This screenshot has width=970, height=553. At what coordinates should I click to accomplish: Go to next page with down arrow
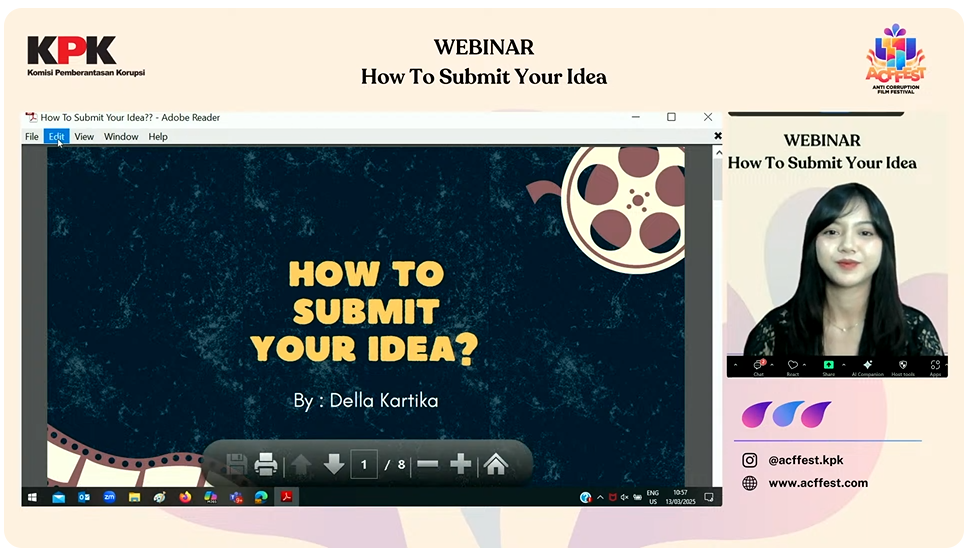click(x=334, y=464)
